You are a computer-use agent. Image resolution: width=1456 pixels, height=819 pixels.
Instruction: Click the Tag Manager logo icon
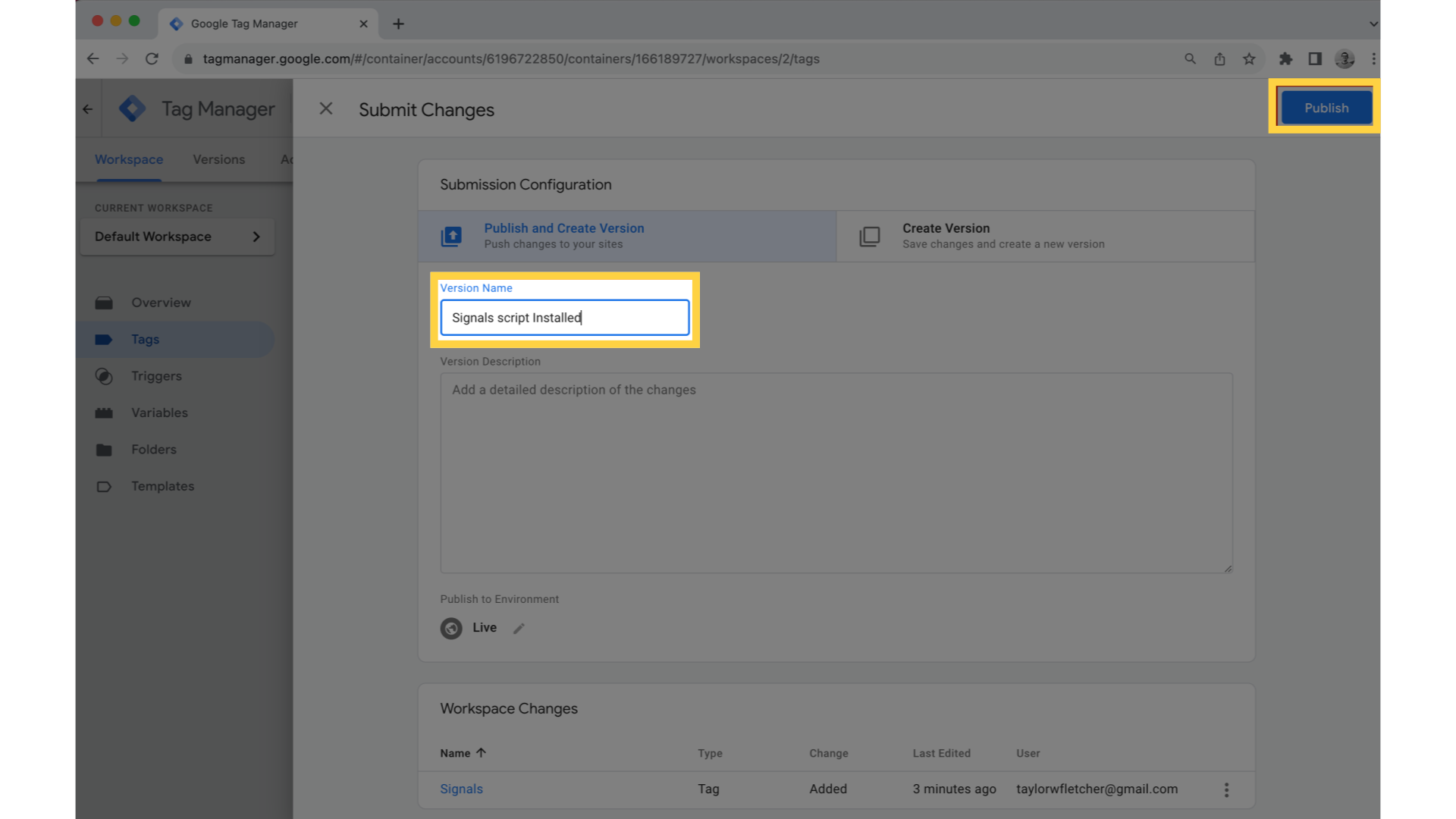[x=133, y=108]
